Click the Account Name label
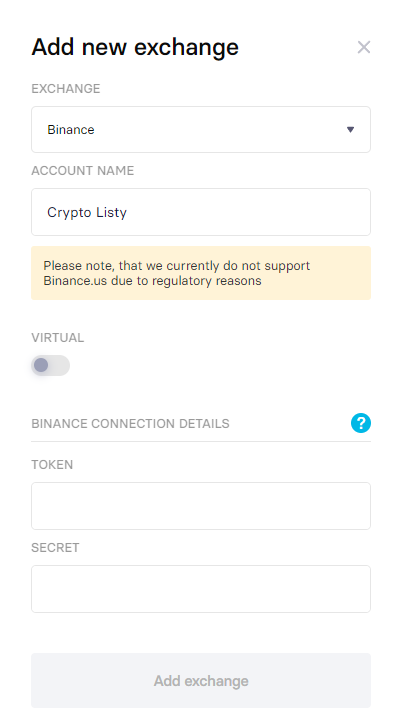 pyautogui.click(x=82, y=170)
